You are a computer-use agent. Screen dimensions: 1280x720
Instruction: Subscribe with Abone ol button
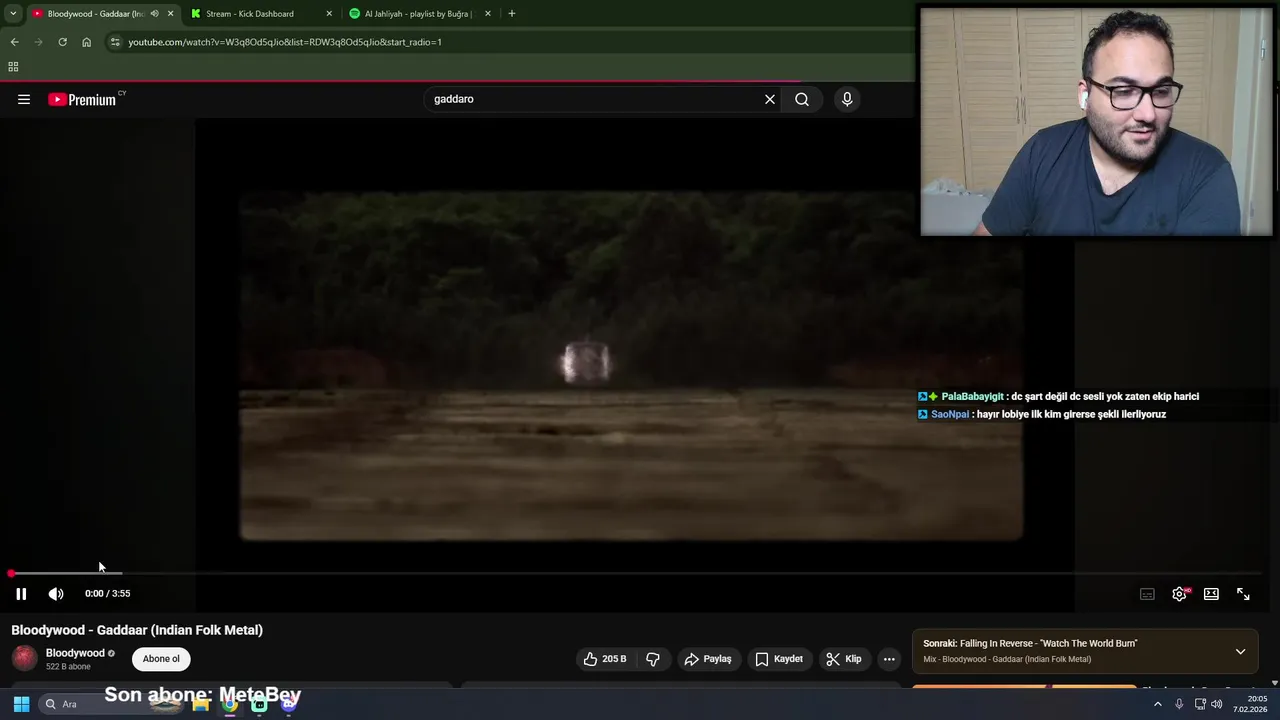point(161,659)
